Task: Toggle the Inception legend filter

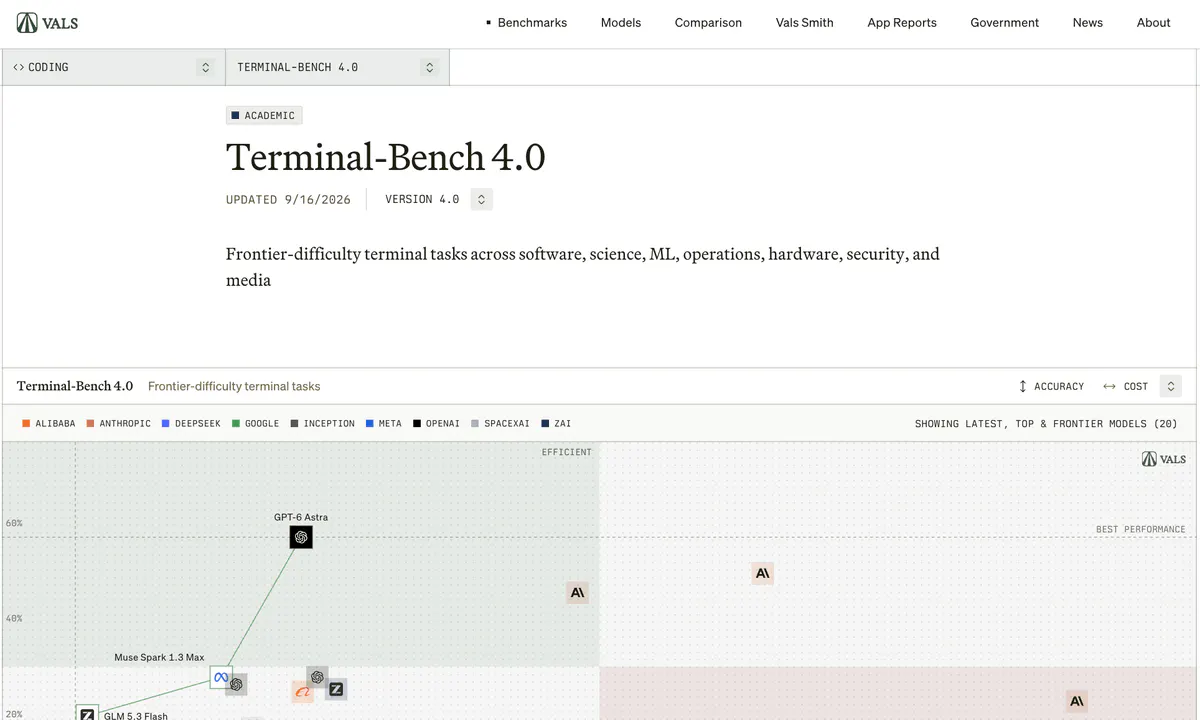Action: 323,424
